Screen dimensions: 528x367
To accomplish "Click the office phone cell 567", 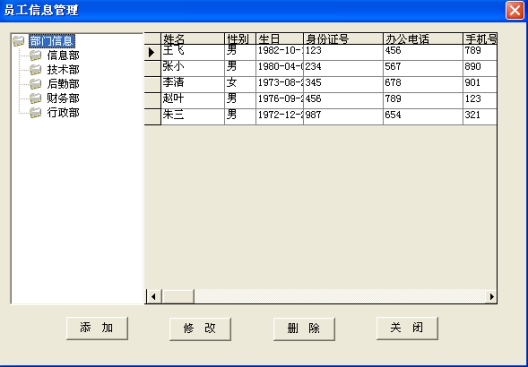I will (423, 68).
